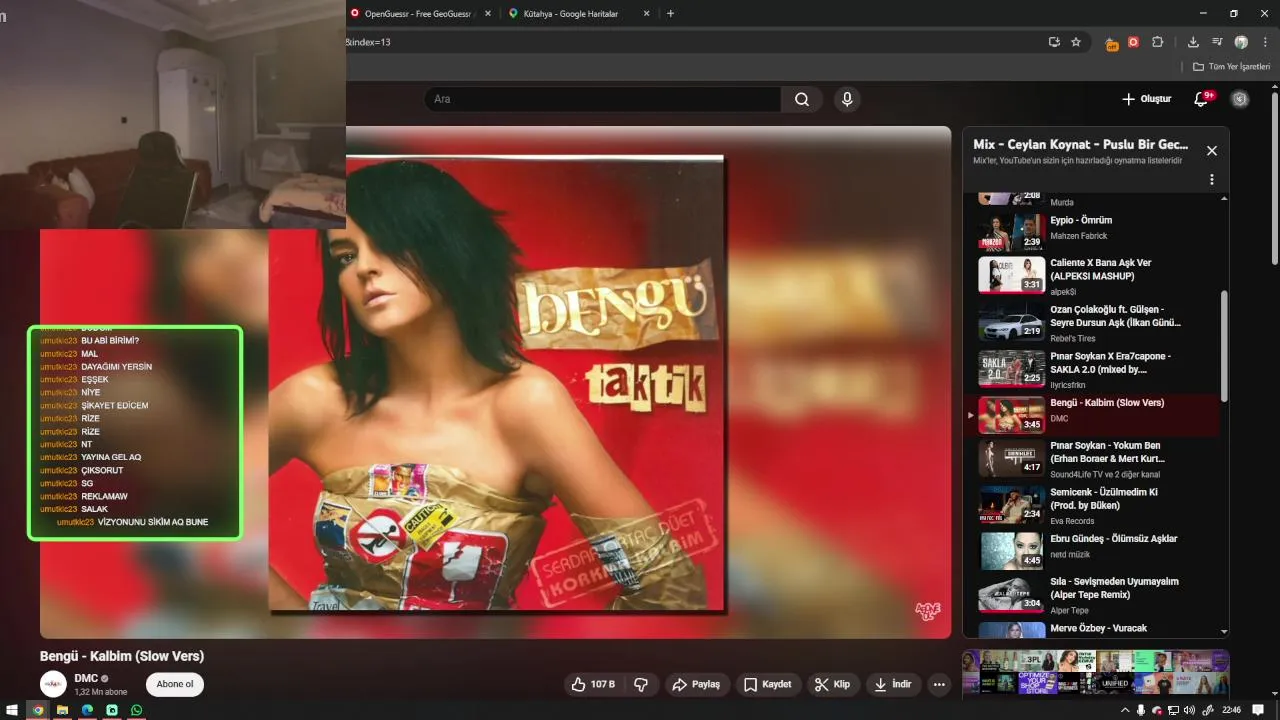Open the media controls icon in Chrome toolbar

pos(1217,42)
